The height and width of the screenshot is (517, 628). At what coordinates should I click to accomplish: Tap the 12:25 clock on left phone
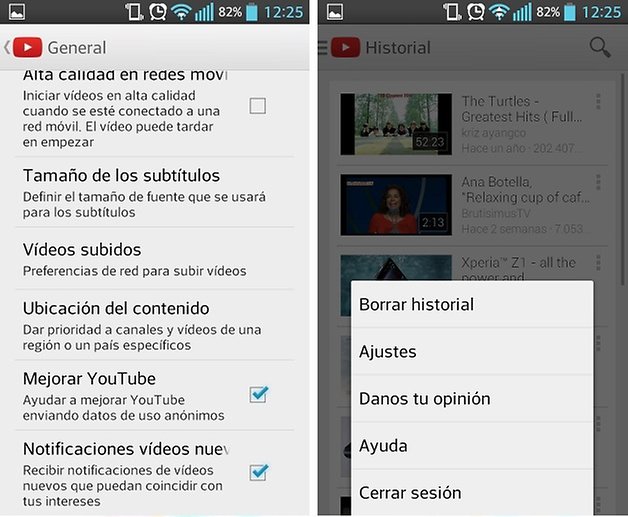point(284,12)
